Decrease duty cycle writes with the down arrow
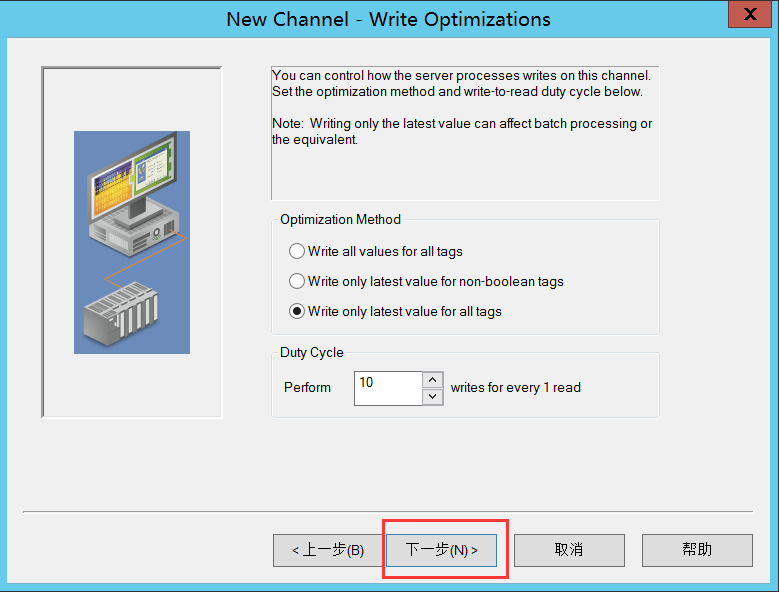This screenshot has width=779, height=593. coord(433,397)
